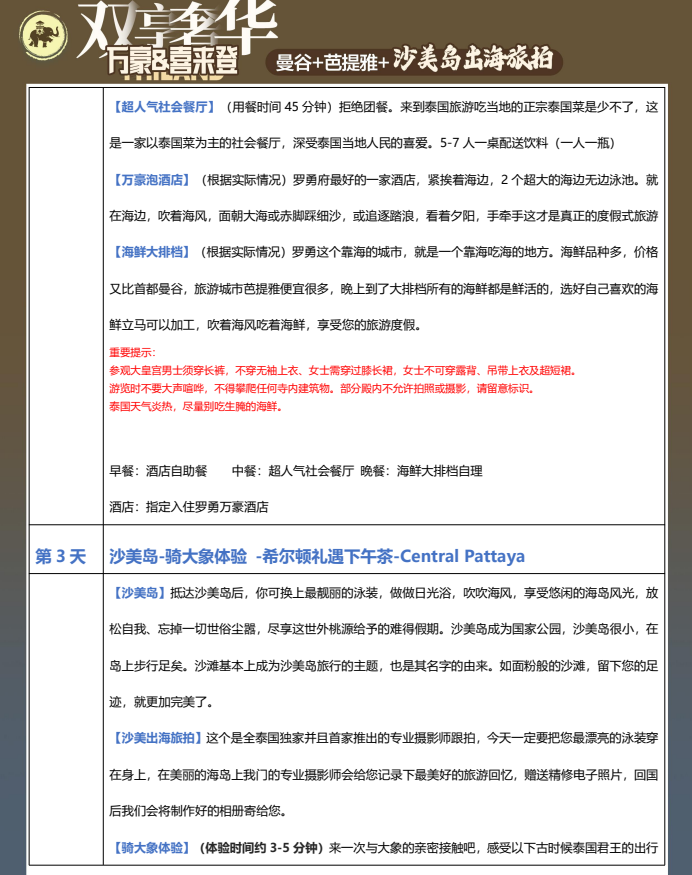Viewport: 692px width, 875px height.
Task: Click the 【超人气社会餐厅】 heading
Action: tap(164, 107)
